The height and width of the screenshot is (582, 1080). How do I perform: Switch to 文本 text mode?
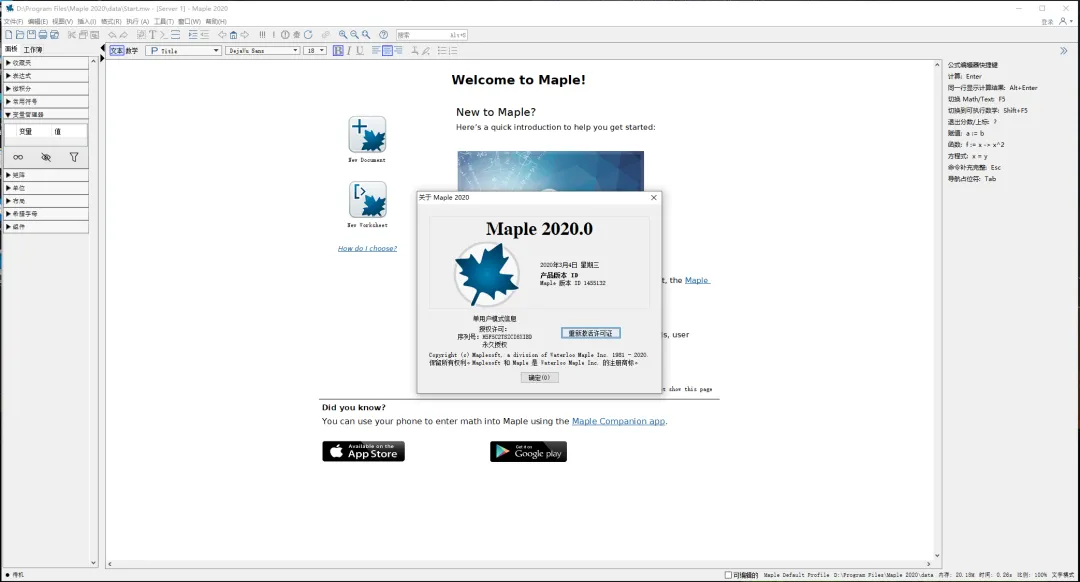tap(116, 50)
